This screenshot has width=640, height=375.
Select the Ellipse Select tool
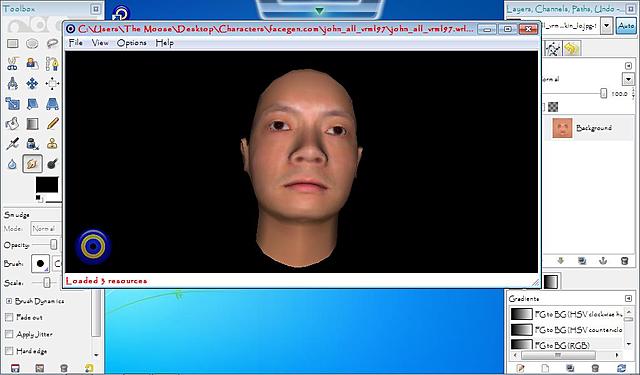[x=32, y=43]
